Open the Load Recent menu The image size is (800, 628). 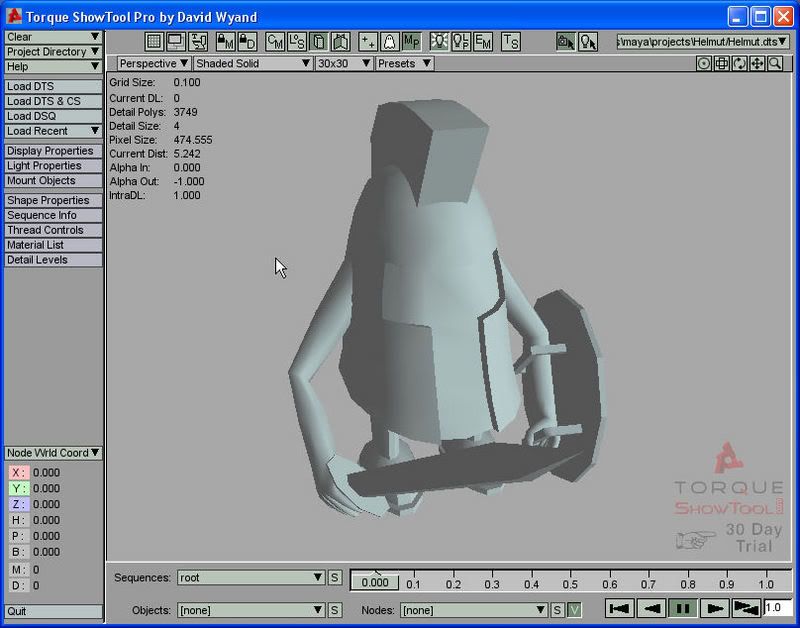[x=53, y=131]
